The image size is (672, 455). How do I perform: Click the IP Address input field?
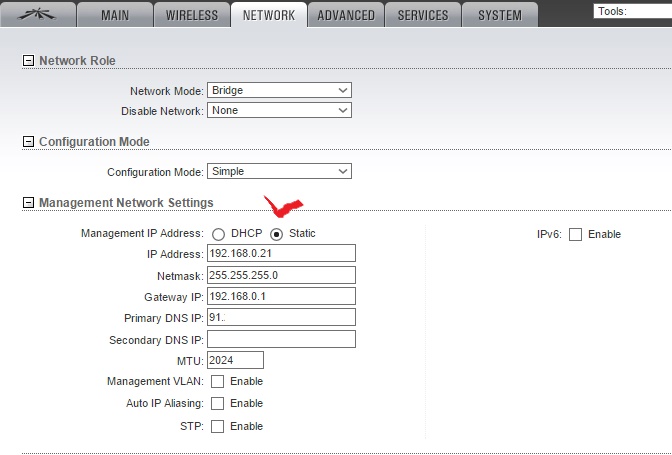click(281, 253)
